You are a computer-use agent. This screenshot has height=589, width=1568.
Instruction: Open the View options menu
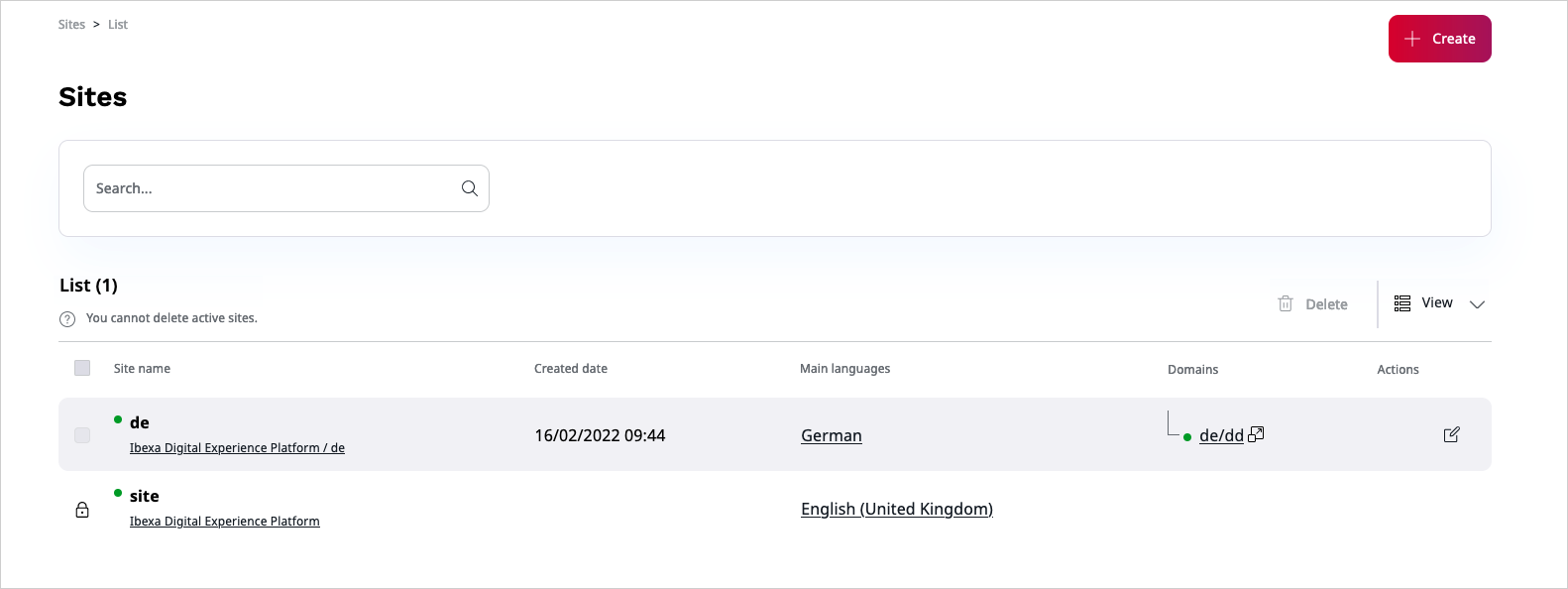tap(1437, 303)
